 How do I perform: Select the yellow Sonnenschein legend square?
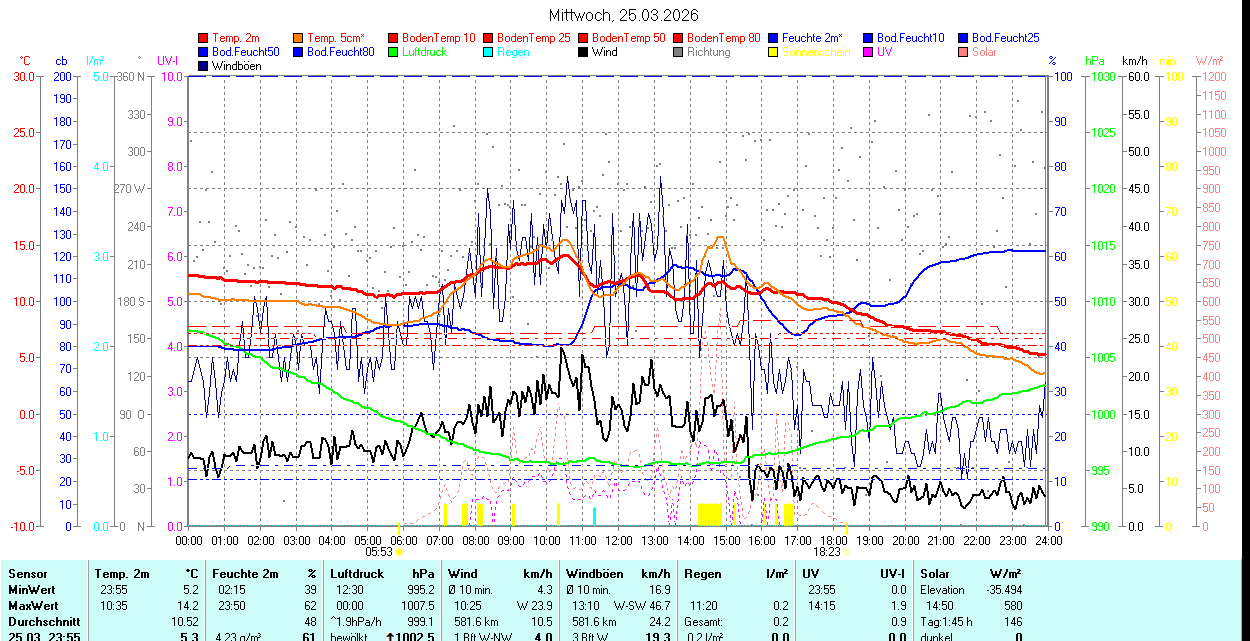773,52
